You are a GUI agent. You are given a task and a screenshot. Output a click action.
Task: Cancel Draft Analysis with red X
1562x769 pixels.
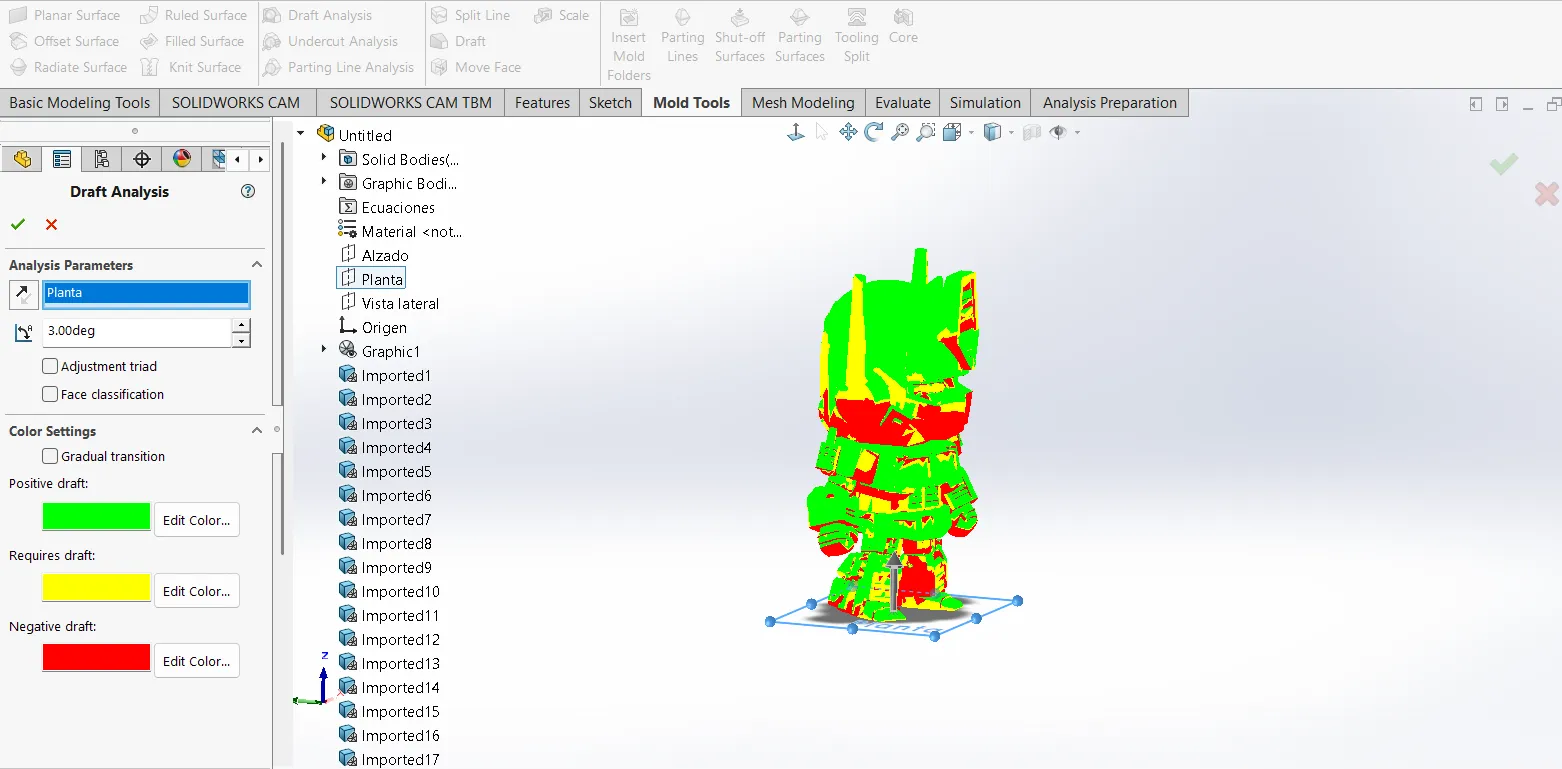click(52, 224)
